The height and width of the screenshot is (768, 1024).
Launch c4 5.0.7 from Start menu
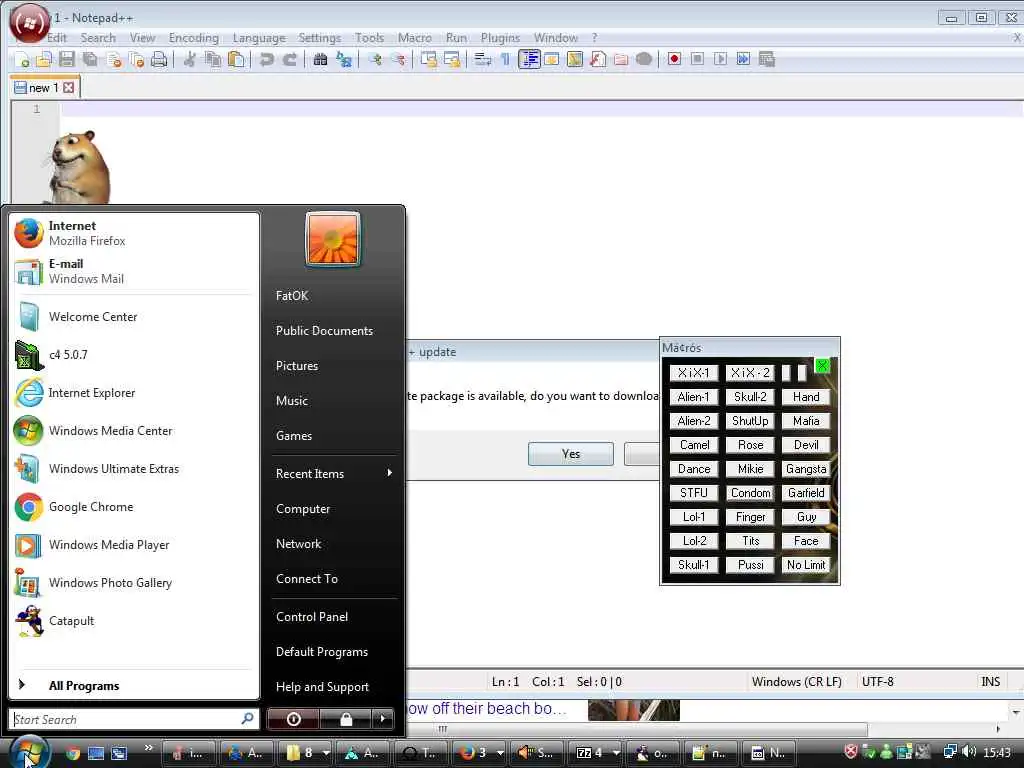(134, 355)
